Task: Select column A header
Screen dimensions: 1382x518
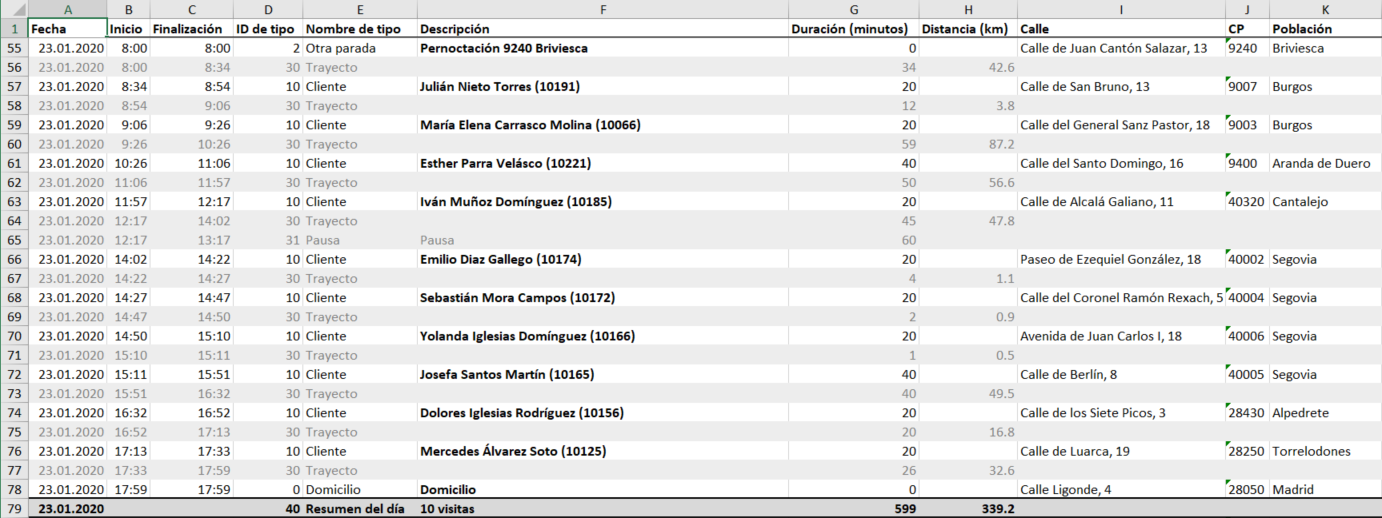Action: (66, 9)
